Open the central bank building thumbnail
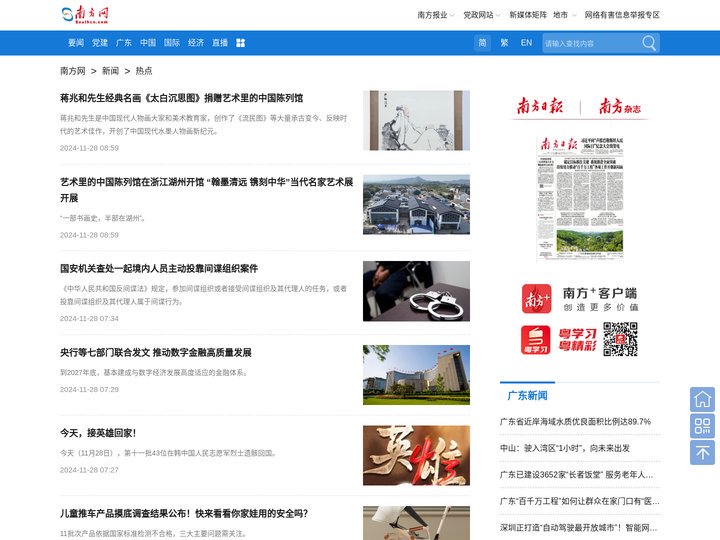The width and height of the screenshot is (720, 540). [416, 375]
